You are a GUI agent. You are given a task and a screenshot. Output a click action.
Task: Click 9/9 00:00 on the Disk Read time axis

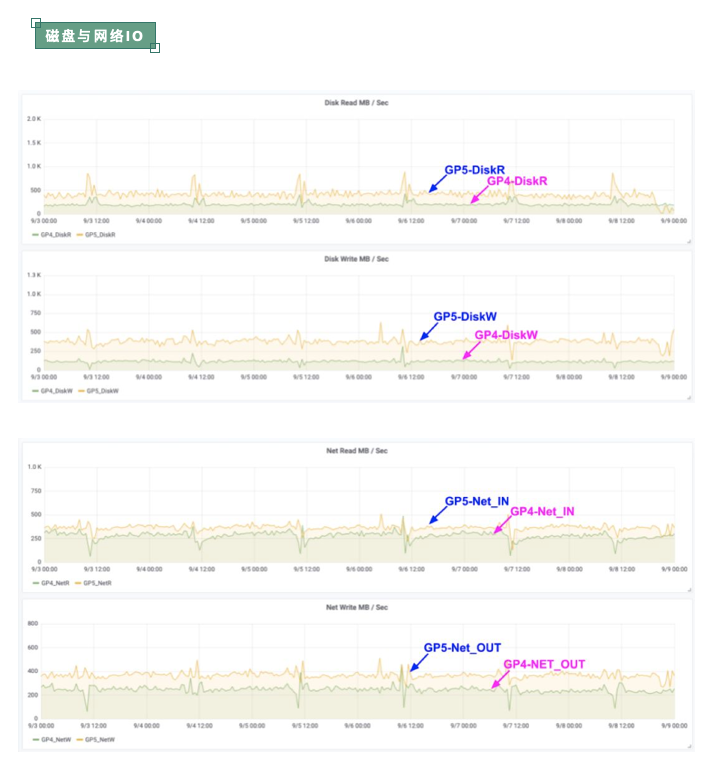coord(674,221)
